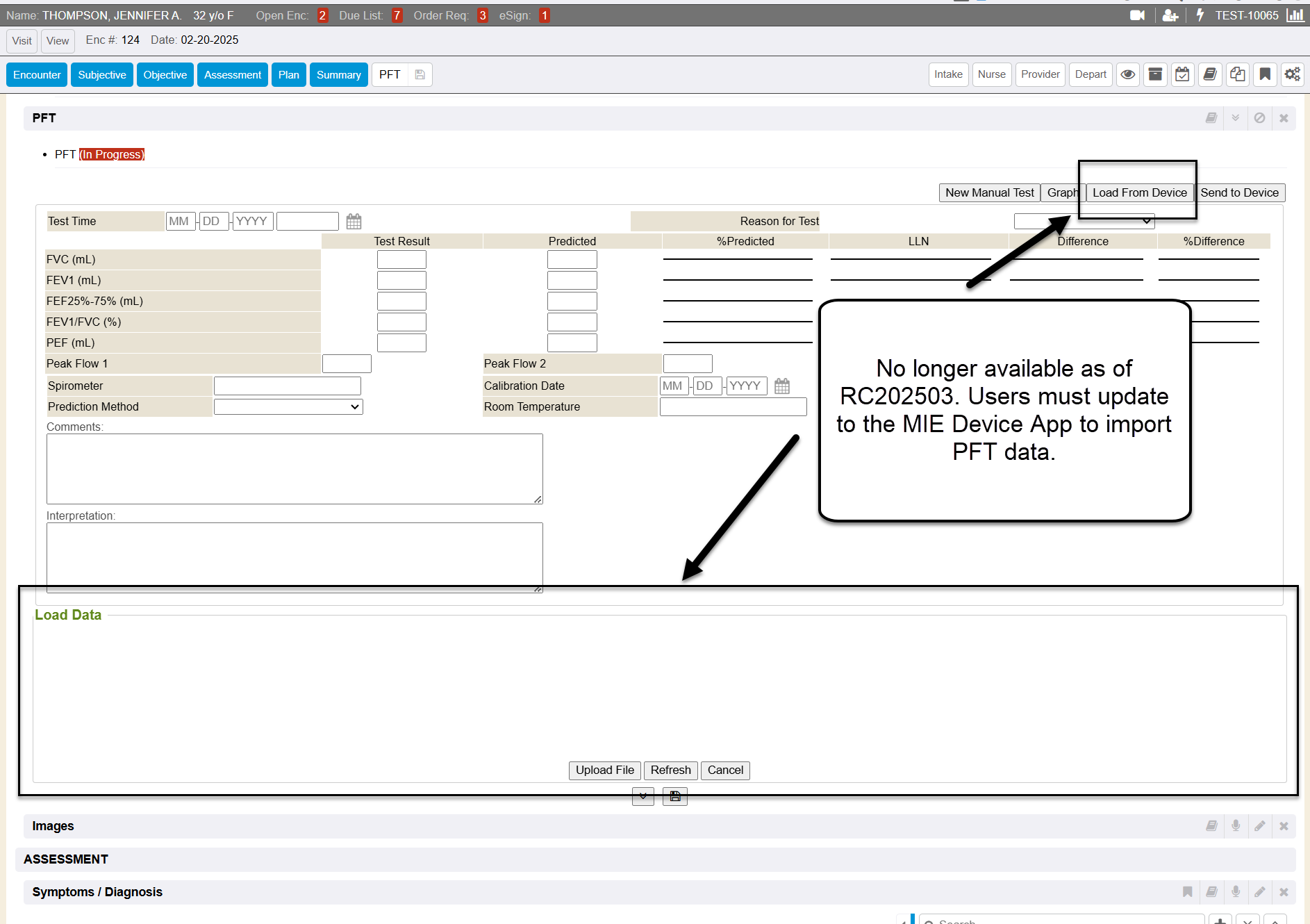Open the Reason for Test dropdown

(1084, 222)
